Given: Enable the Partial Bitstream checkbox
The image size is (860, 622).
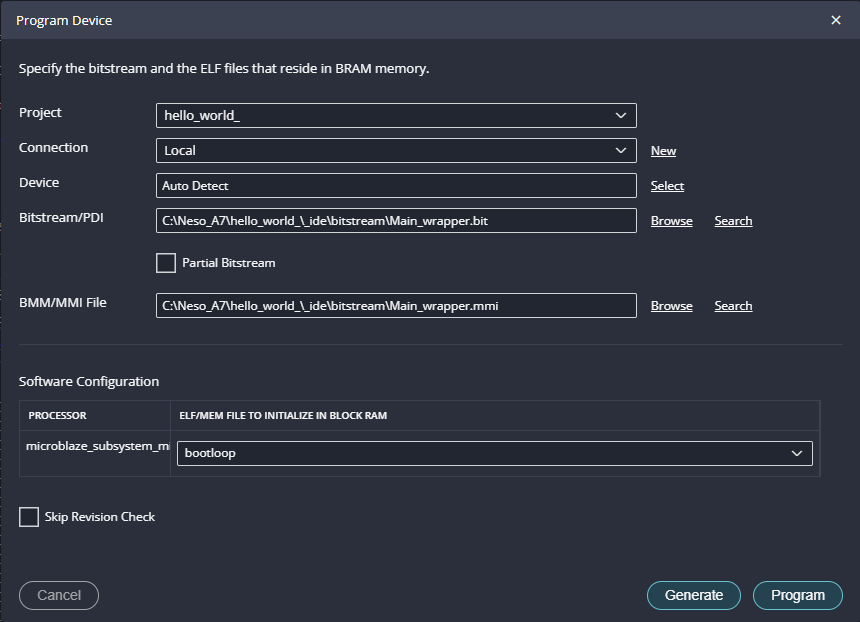Looking at the screenshot, I should [x=166, y=263].
